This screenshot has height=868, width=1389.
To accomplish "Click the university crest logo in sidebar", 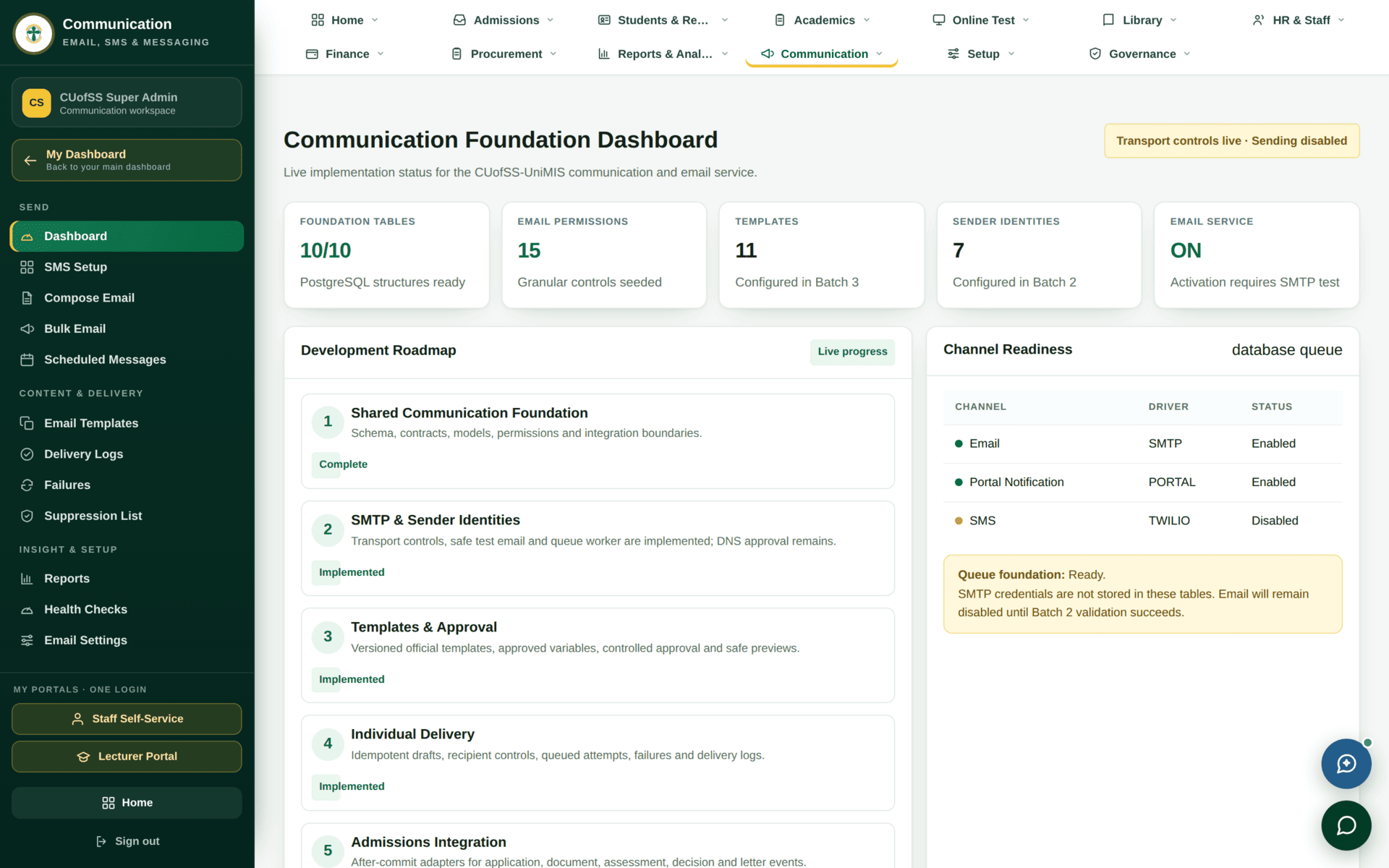I will pos(33,33).
